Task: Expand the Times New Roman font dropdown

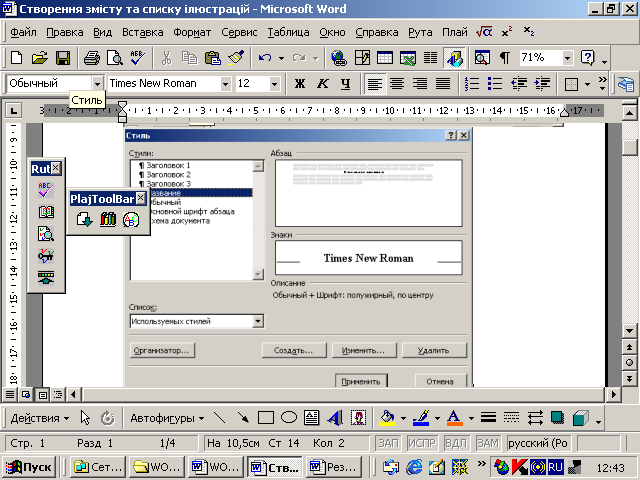Action: [x=225, y=84]
